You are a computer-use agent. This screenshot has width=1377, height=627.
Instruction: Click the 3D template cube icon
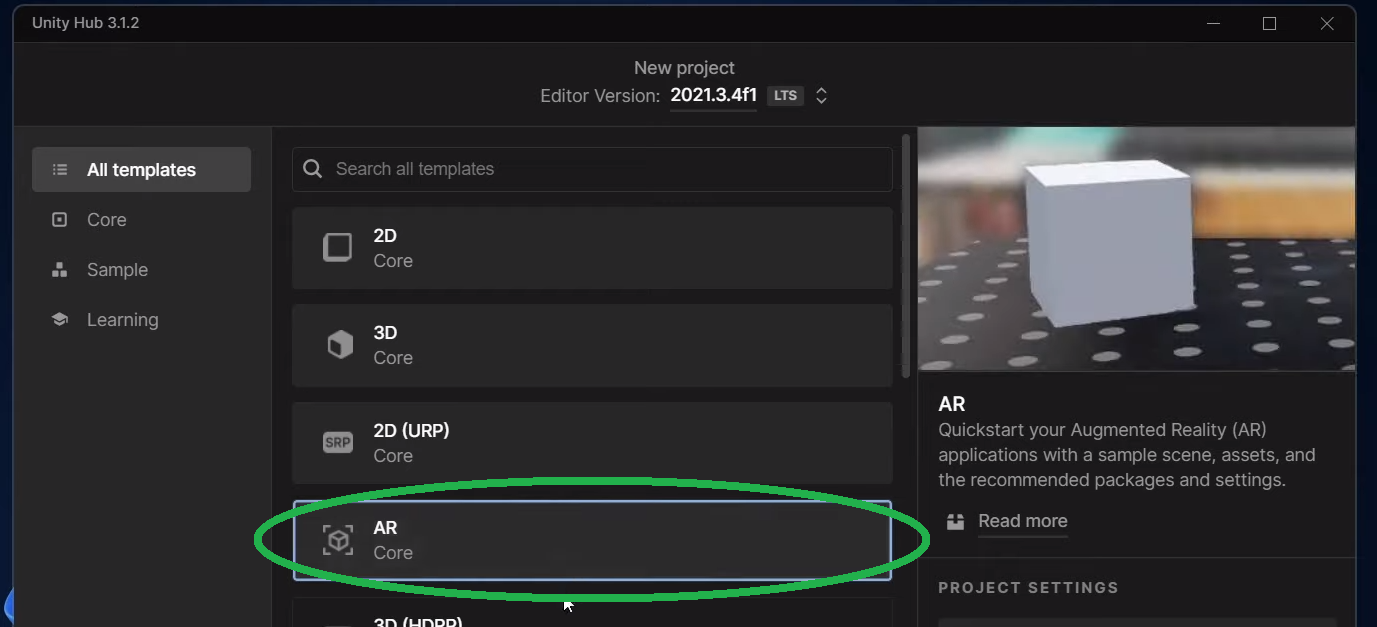(x=340, y=345)
